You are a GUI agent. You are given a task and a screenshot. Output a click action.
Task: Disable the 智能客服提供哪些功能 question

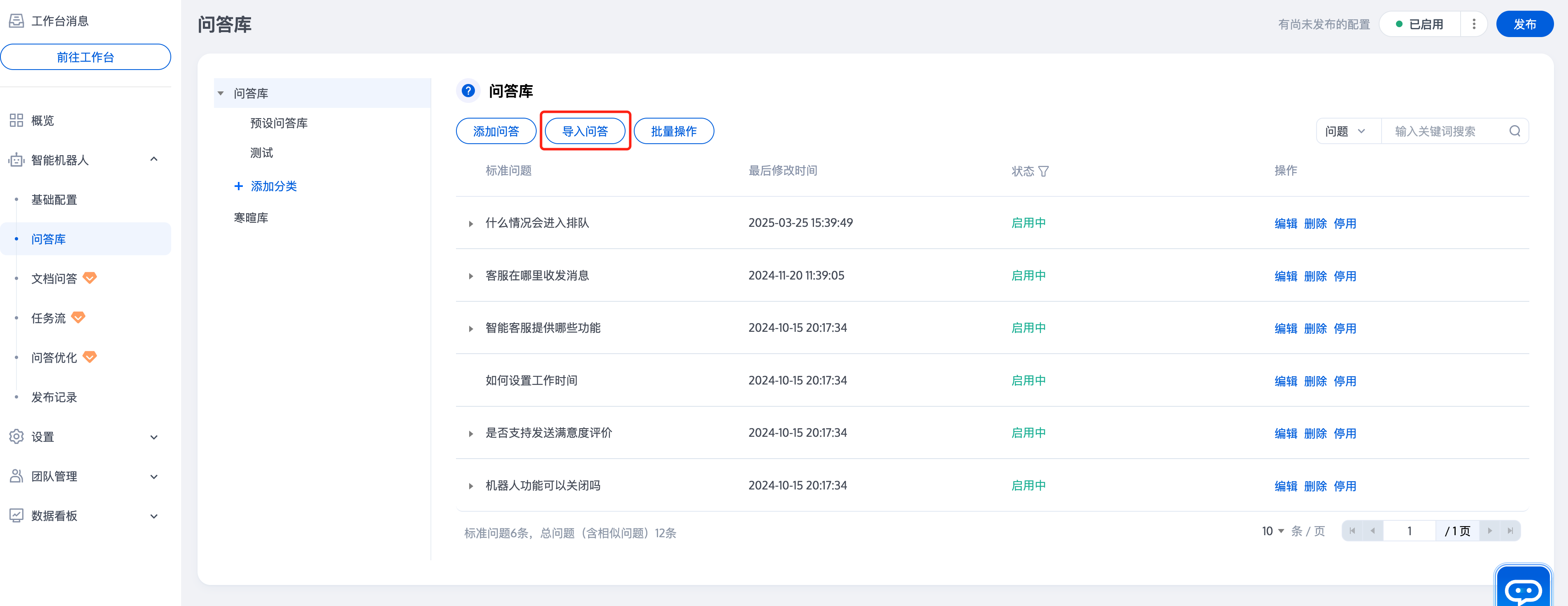[x=1345, y=328]
